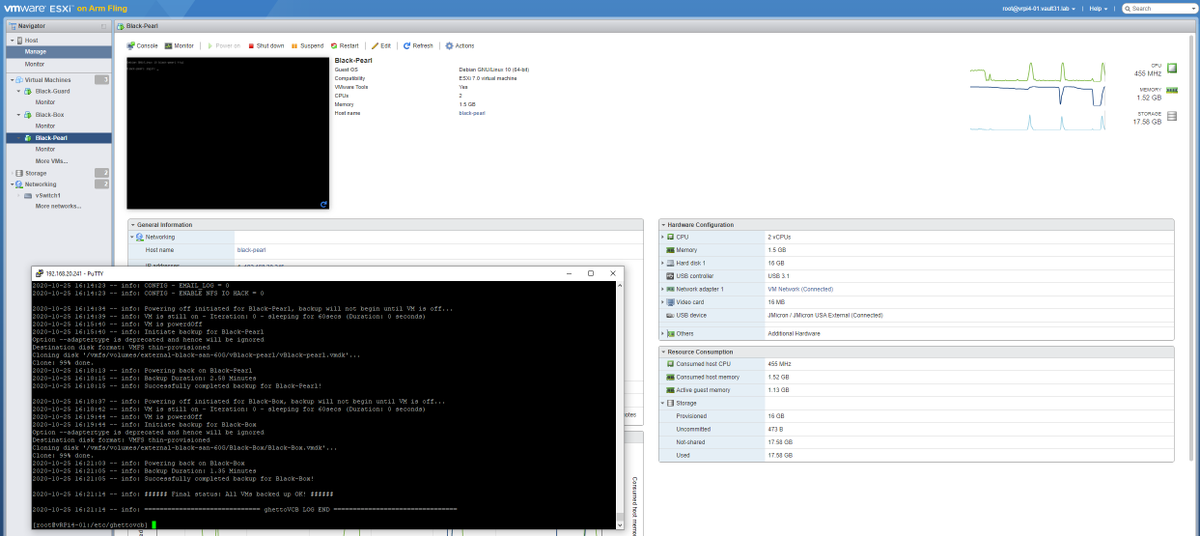Open the Black-Pearl console thumbnail
Image resolution: width=1200 pixels, height=536 pixels.
coord(228,133)
